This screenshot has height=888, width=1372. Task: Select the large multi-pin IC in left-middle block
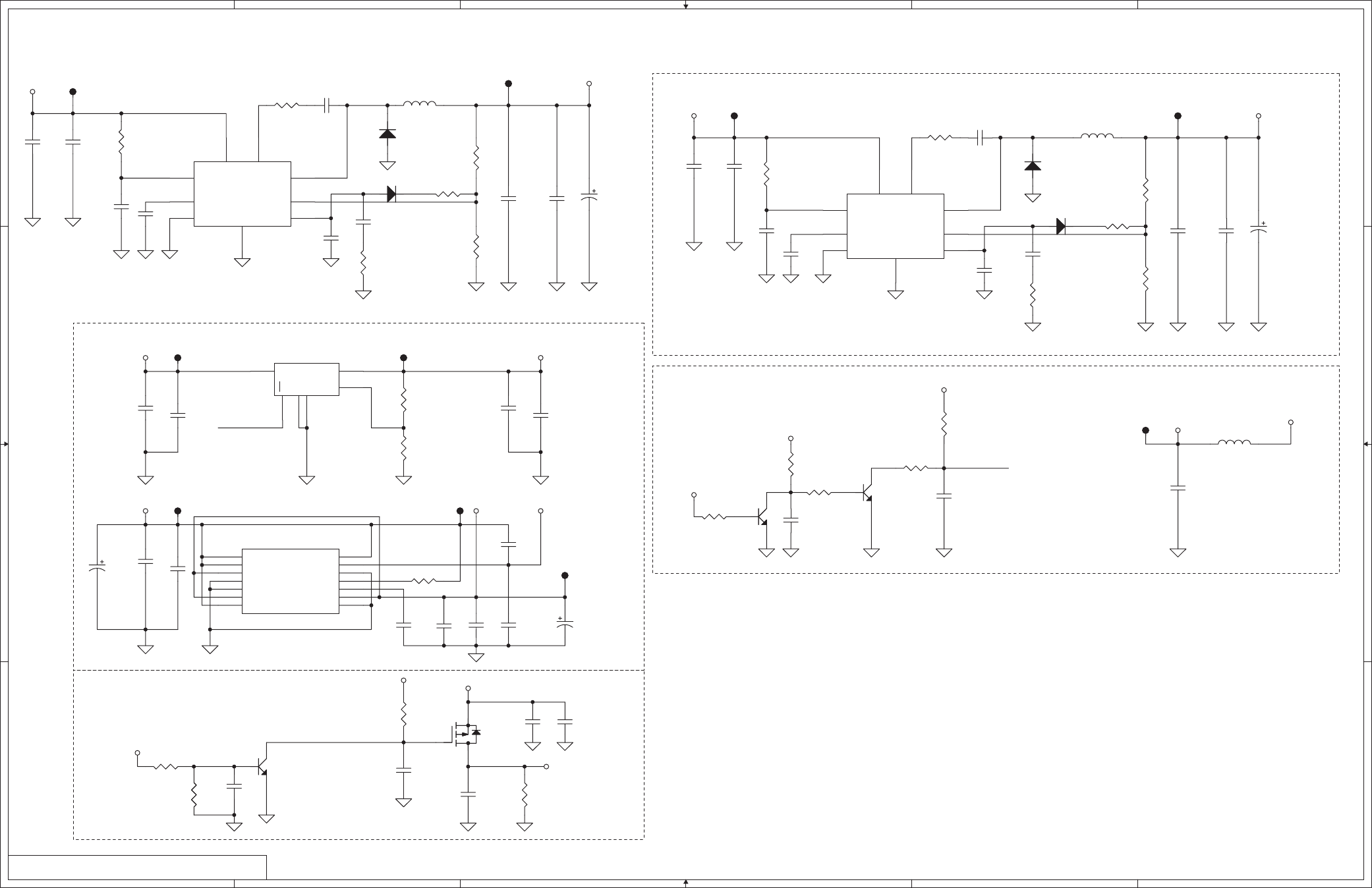point(290,580)
